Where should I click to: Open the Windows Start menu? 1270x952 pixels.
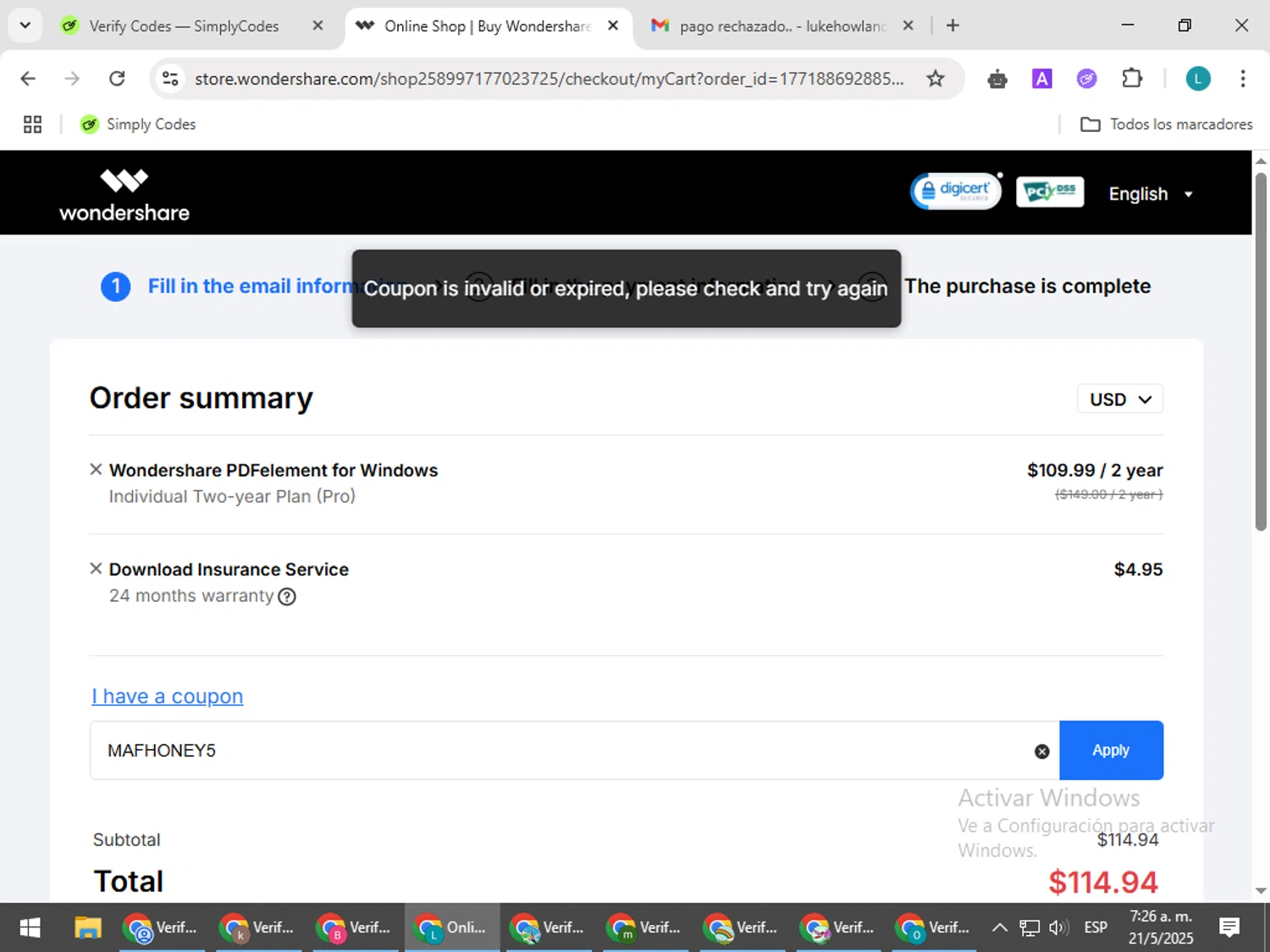click(30, 927)
